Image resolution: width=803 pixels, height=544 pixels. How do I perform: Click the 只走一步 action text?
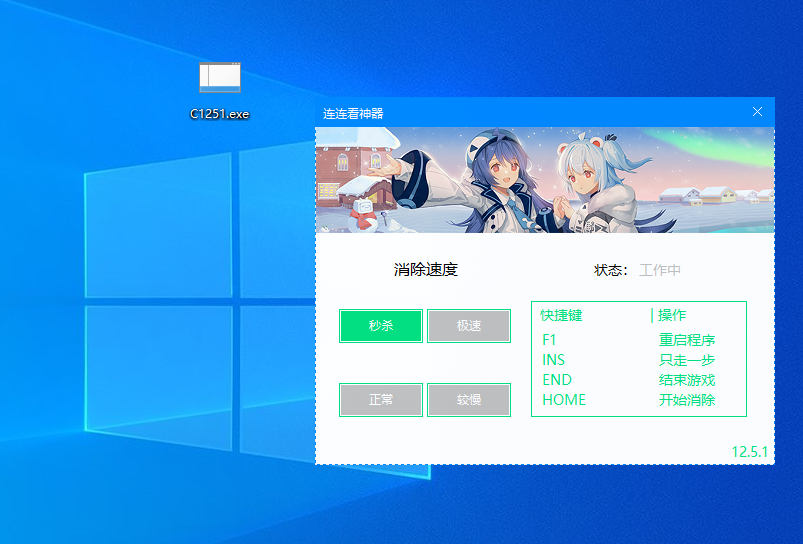(687, 360)
